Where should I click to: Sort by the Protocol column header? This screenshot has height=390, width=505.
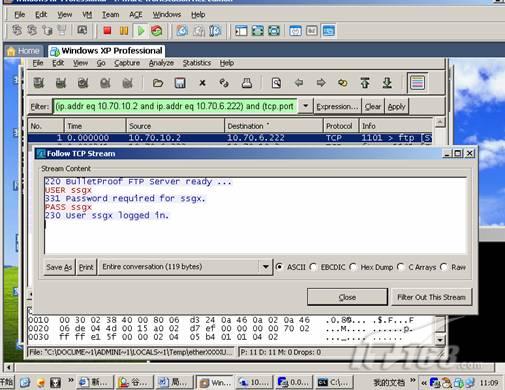340,126
